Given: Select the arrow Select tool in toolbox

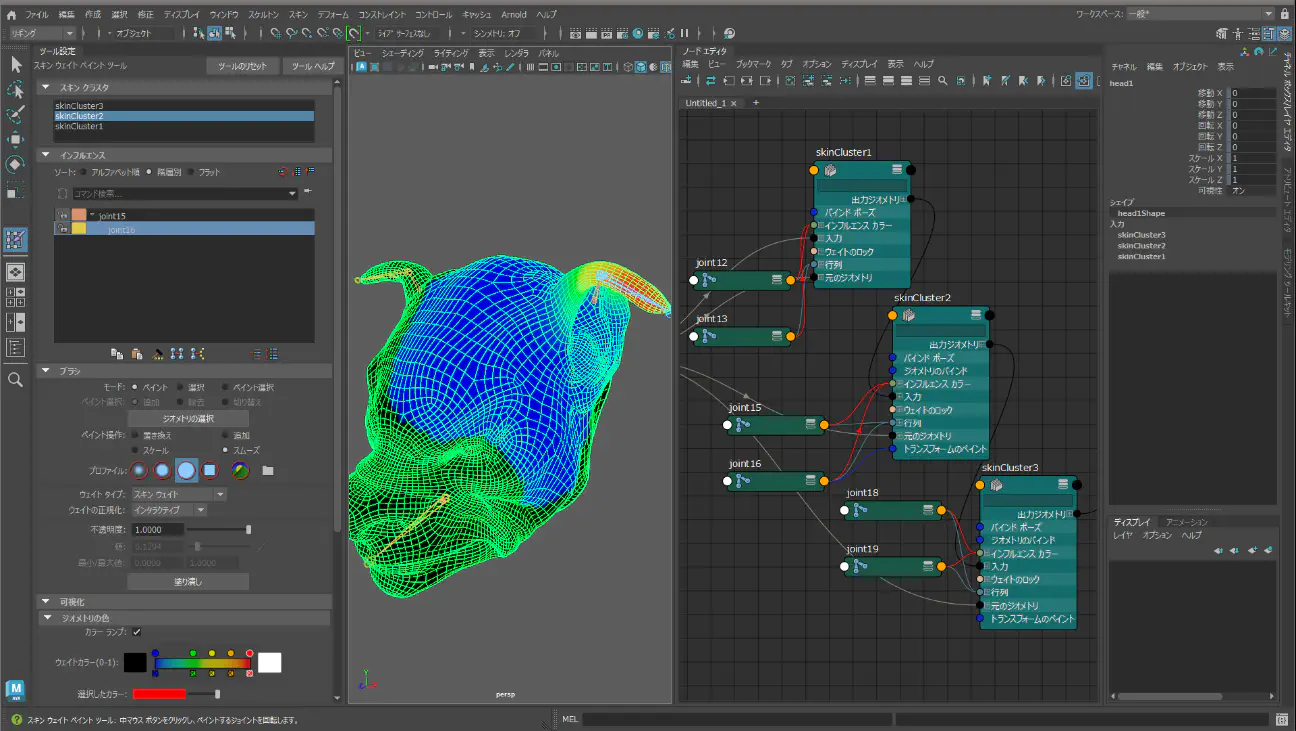Looking at the screenshot, I should (15, 64).
